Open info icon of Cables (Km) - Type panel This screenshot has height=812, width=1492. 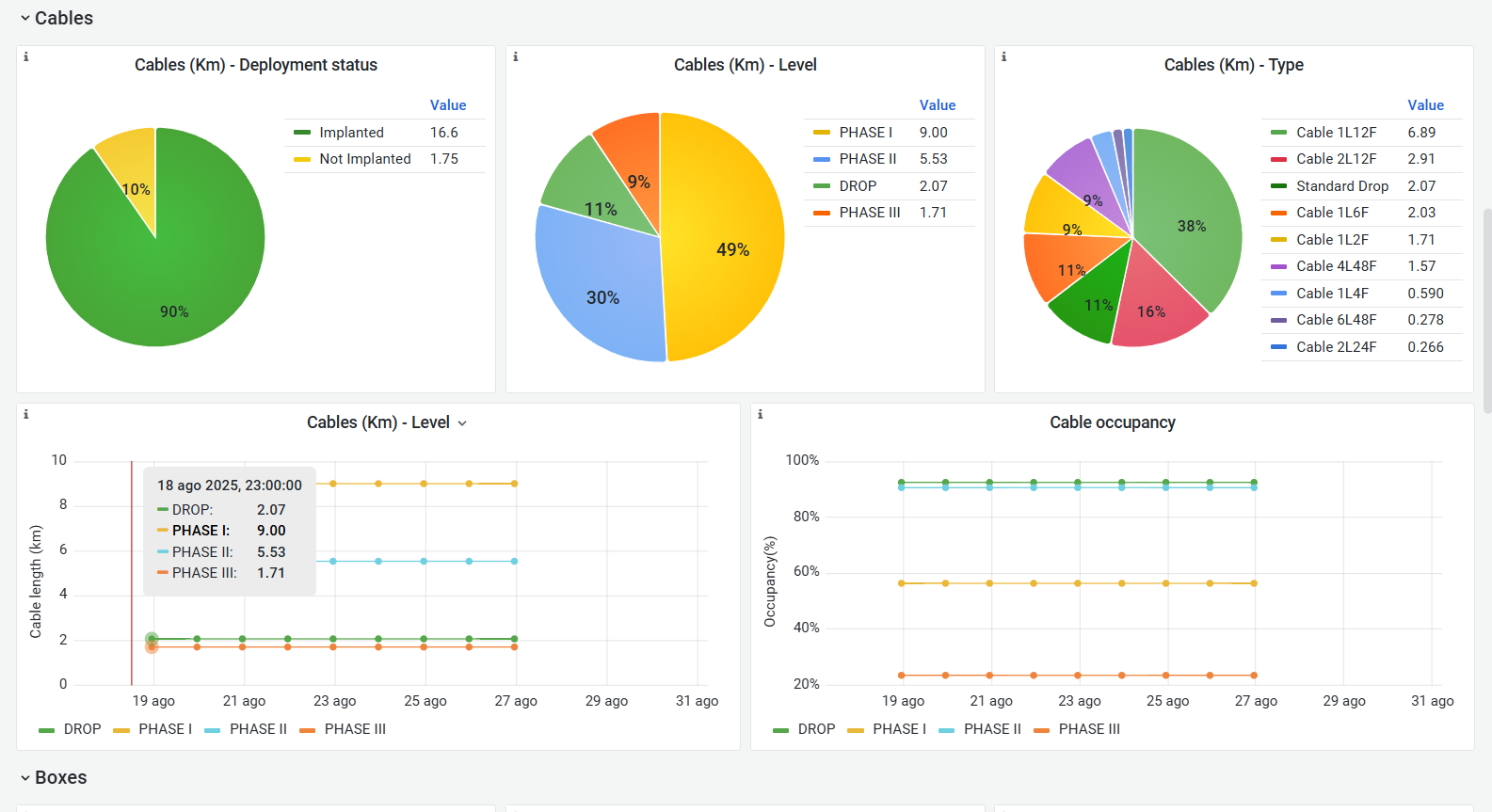pos(1004,56)
